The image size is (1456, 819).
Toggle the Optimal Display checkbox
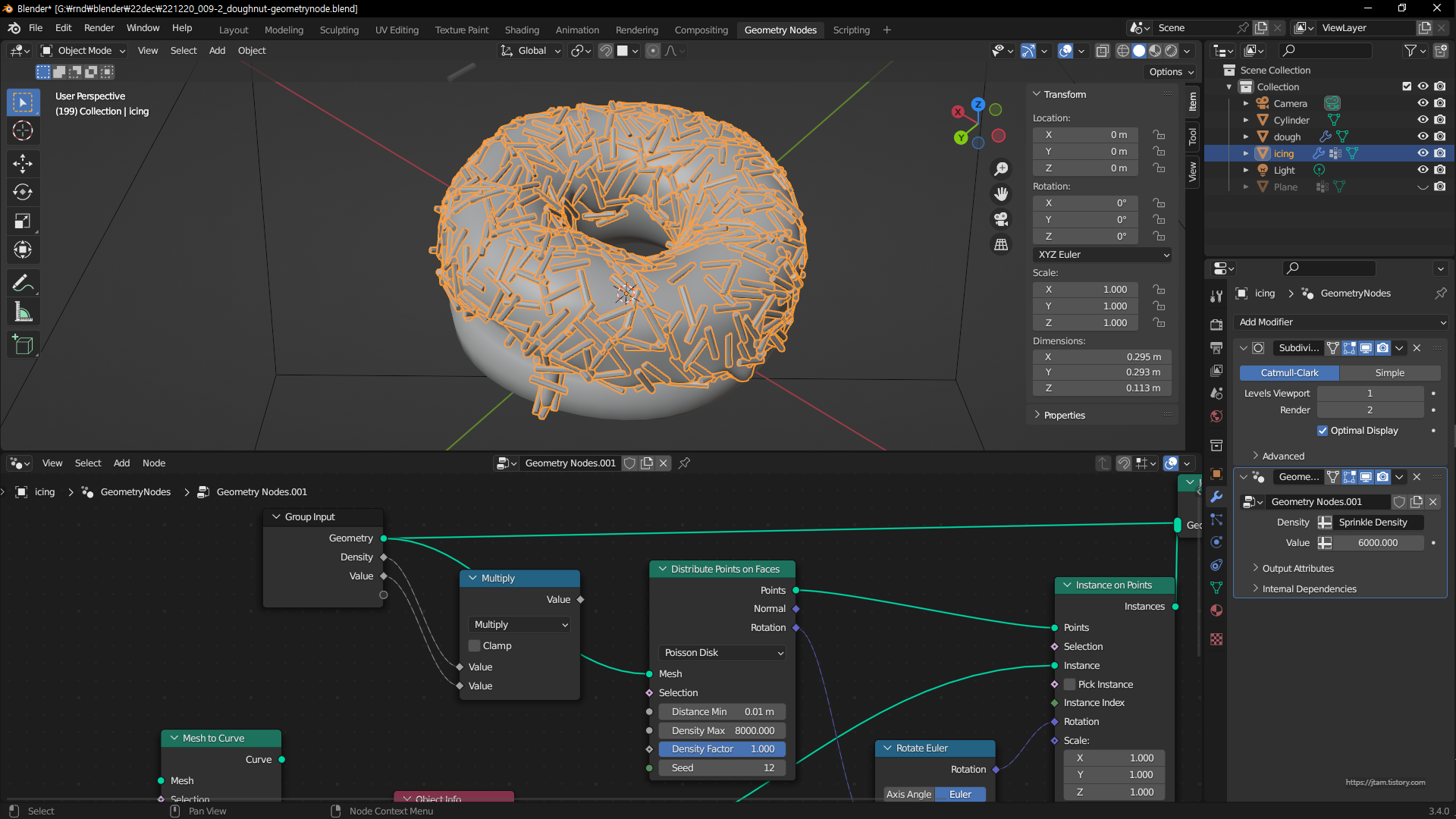click(x=1323, y=431)
